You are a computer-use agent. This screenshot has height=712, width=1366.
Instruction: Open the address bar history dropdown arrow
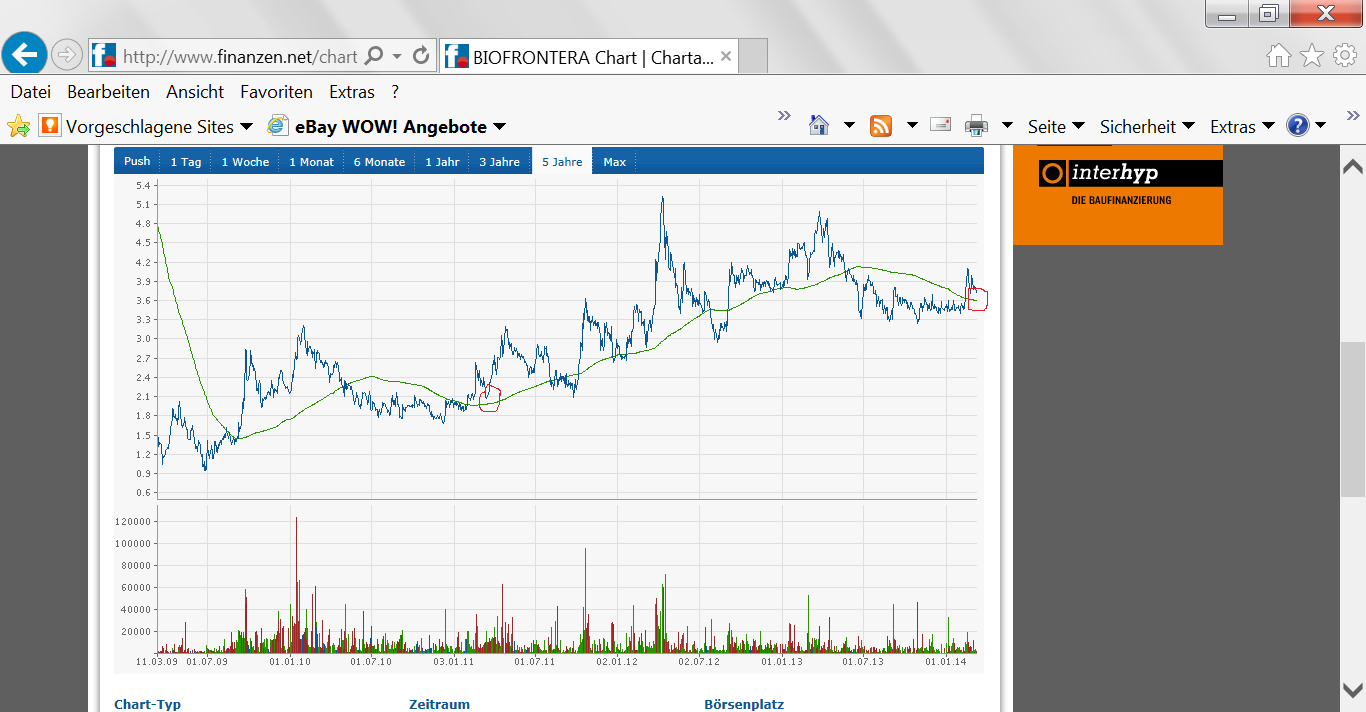pyautogui.click(x=397, y=56)
